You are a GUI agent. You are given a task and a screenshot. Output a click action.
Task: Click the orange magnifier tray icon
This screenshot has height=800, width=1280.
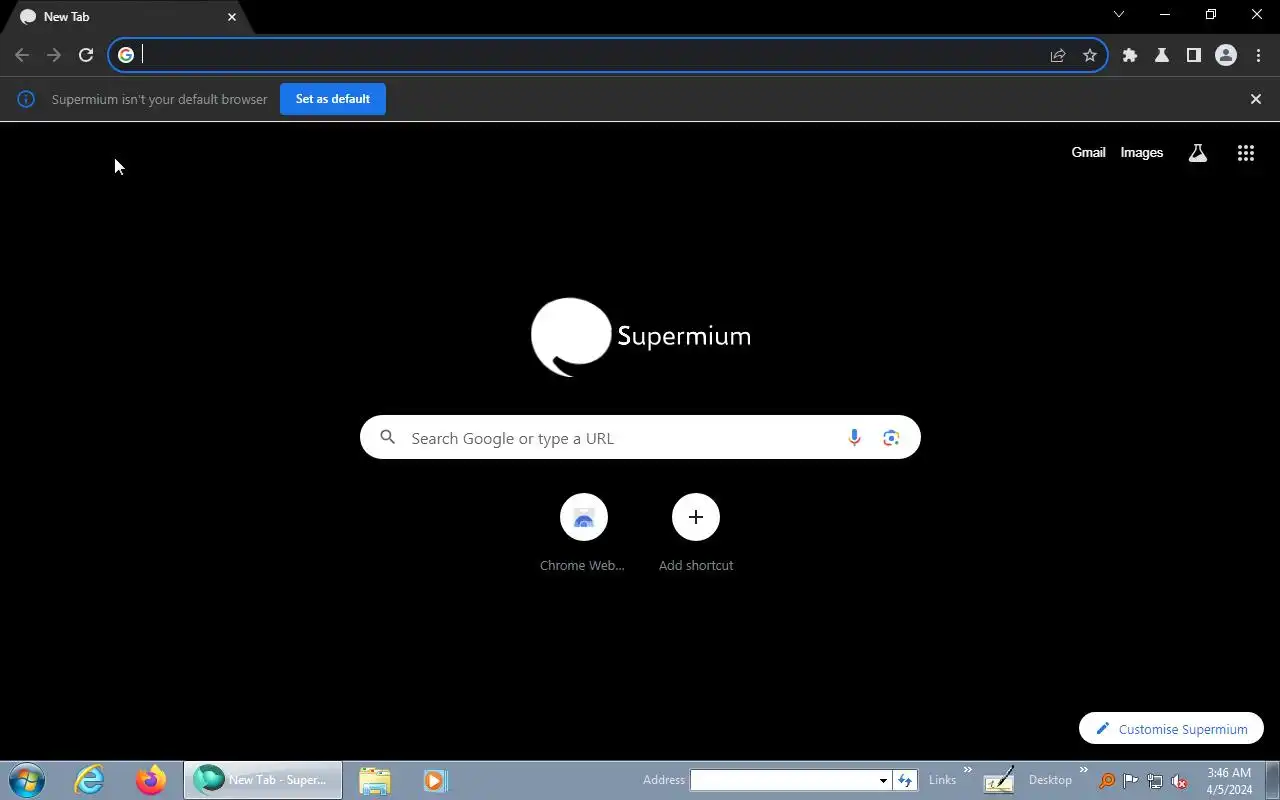click(1107, 781)
